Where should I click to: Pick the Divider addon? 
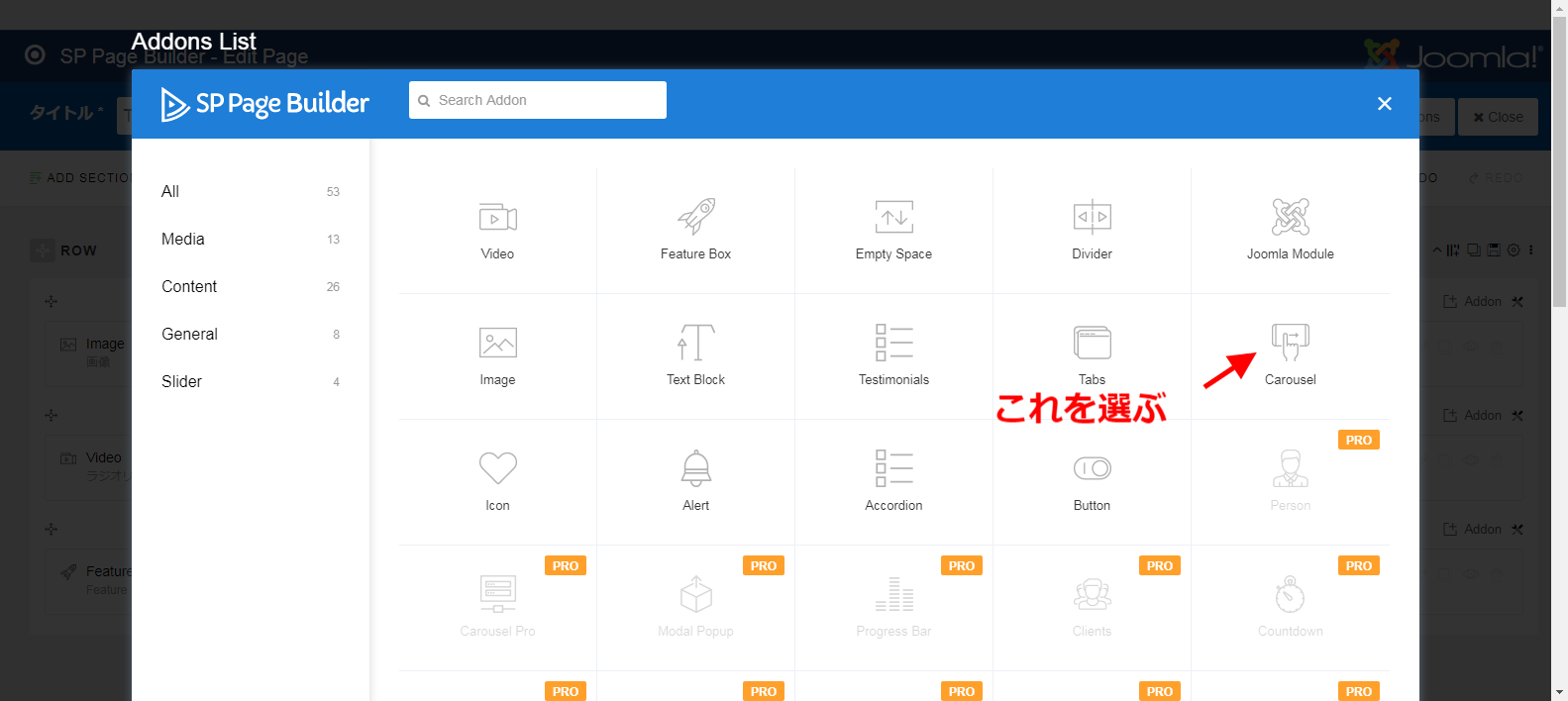coord(1092,231)
